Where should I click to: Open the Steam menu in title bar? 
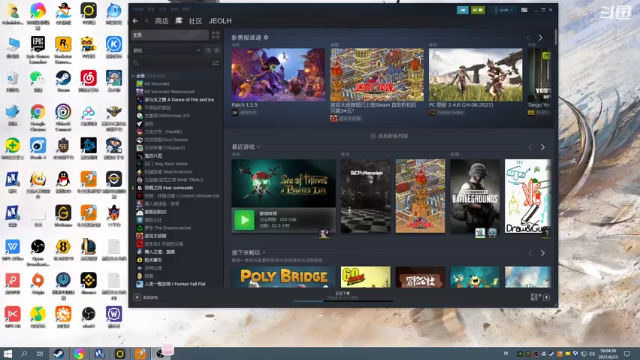138,9
